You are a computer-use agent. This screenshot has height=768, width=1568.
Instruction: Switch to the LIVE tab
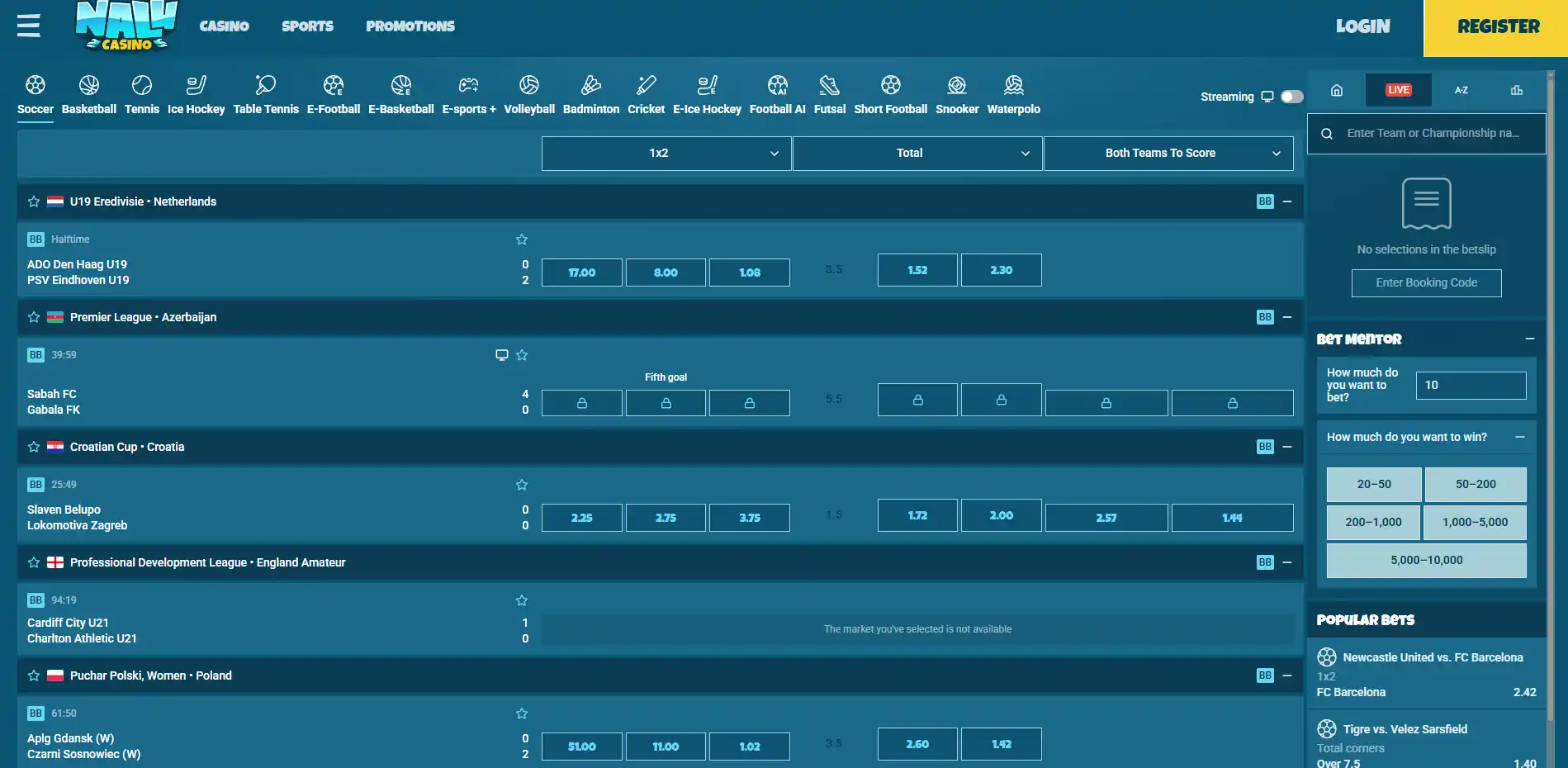tap(1398, 90)
